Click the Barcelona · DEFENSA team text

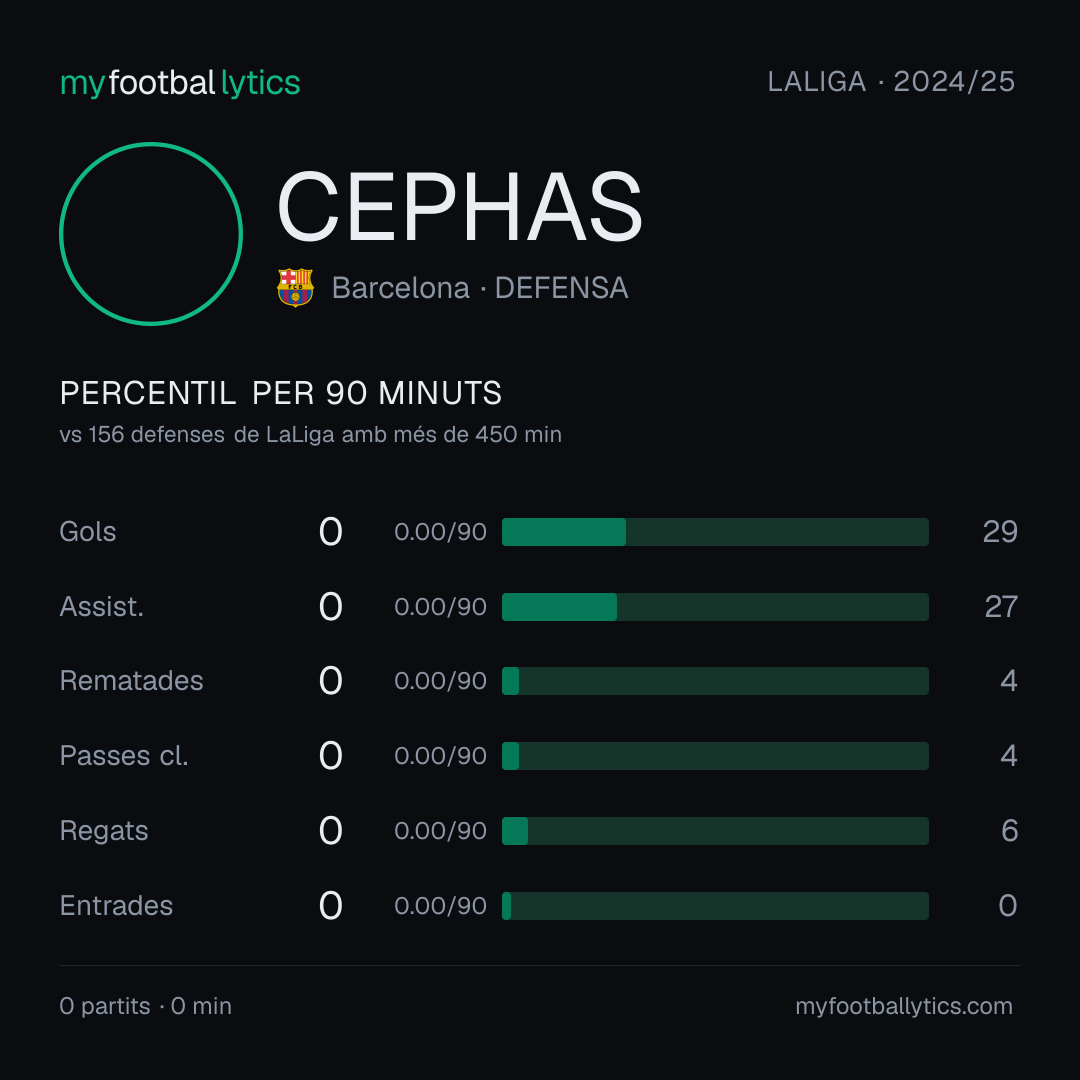pyautogui.click(x=480, y=288)
